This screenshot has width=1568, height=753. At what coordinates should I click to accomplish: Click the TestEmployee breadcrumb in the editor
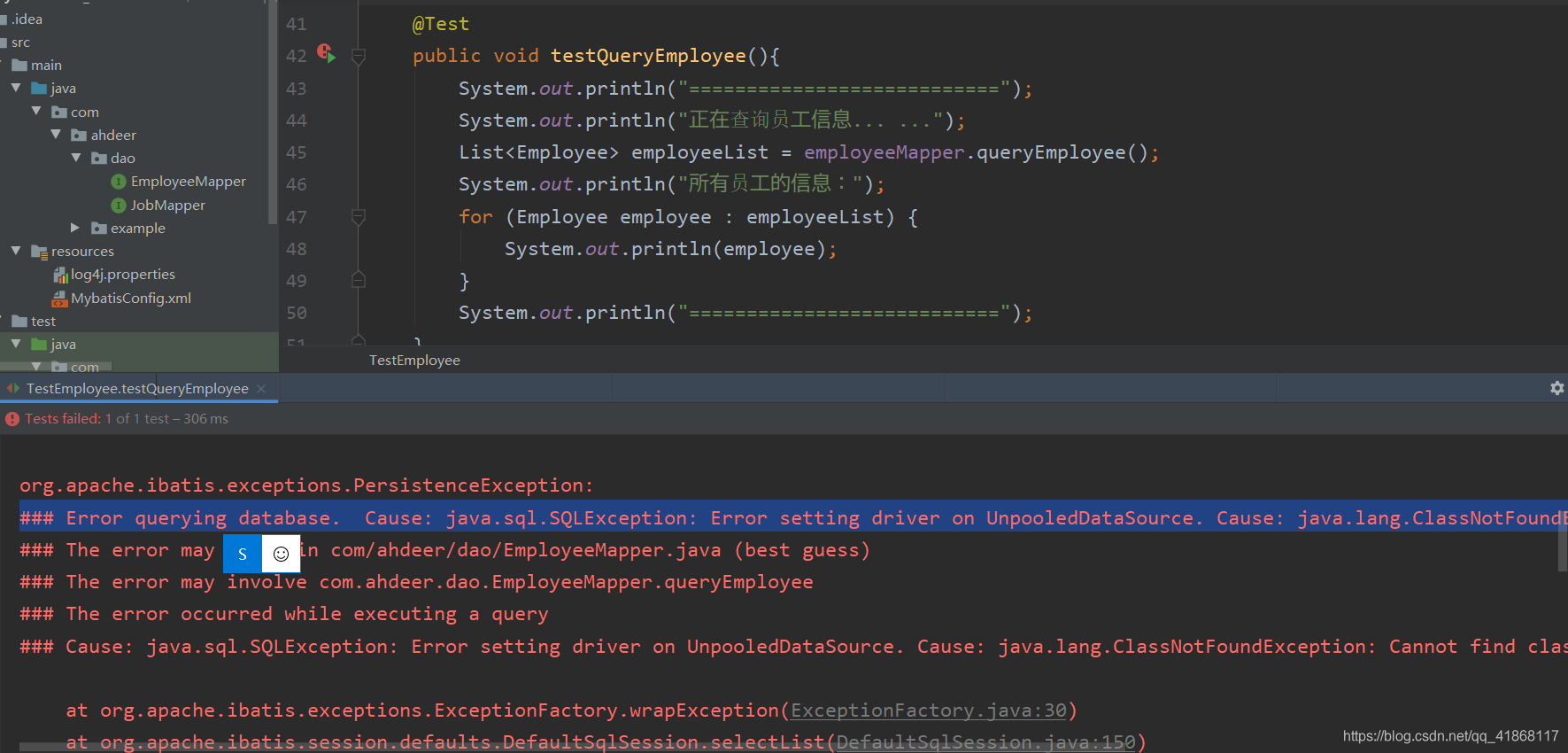(414, 361)
